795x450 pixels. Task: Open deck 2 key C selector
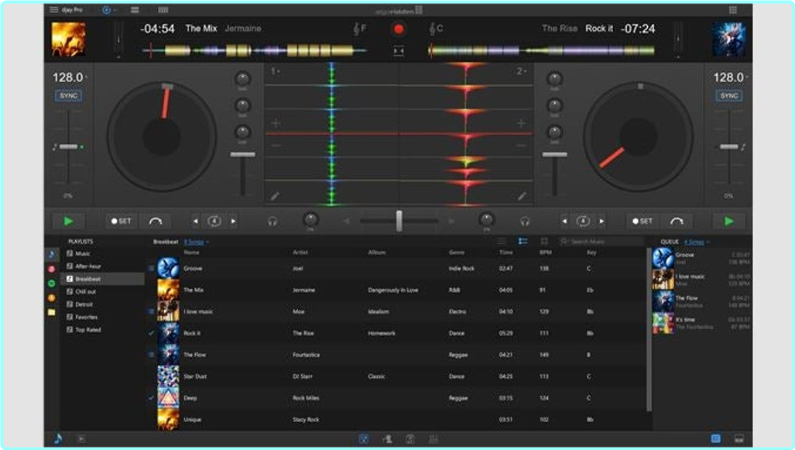[436, 29]
